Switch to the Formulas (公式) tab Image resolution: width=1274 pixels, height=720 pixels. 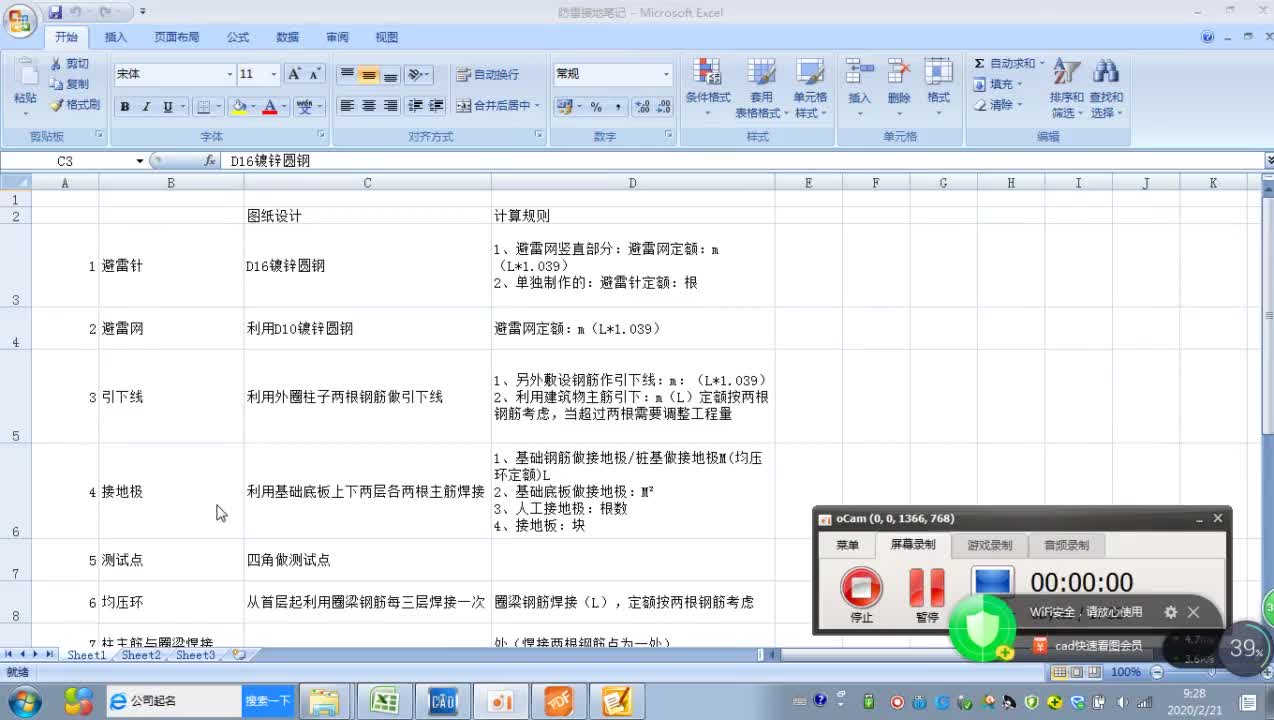click(x=238, y=37)
